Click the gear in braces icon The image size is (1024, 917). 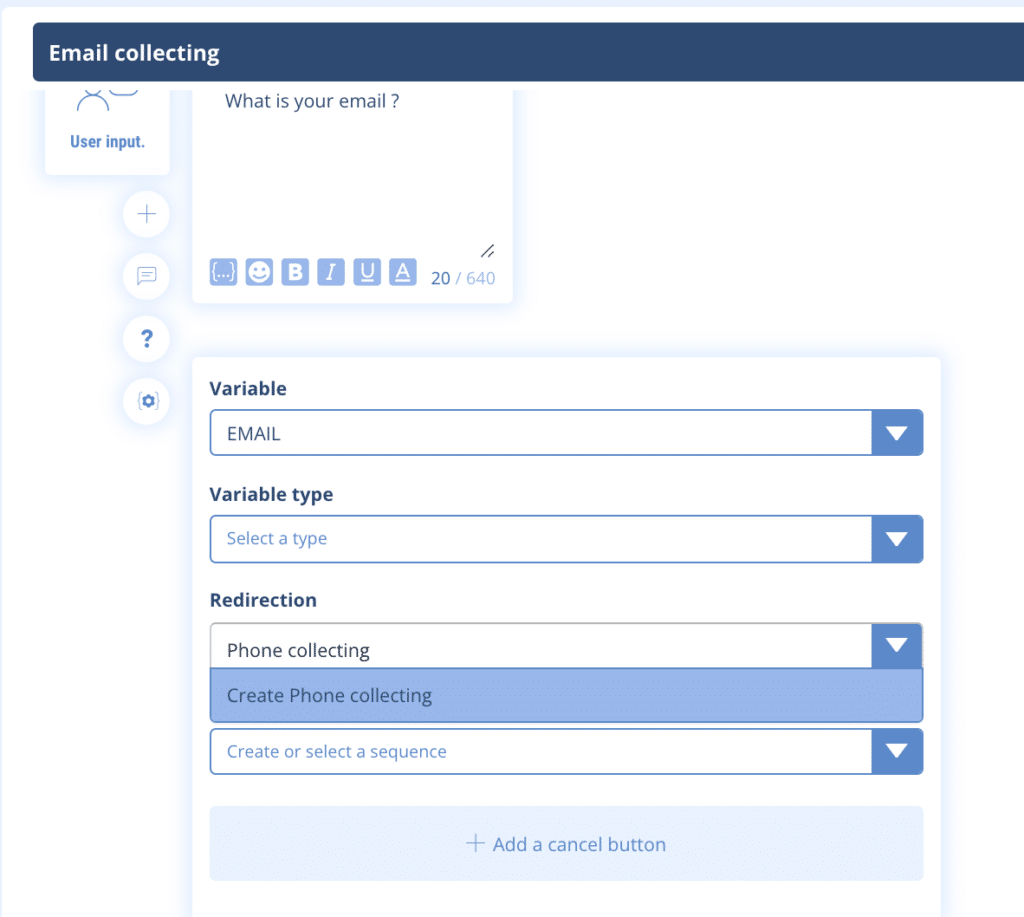pos(146,401)
